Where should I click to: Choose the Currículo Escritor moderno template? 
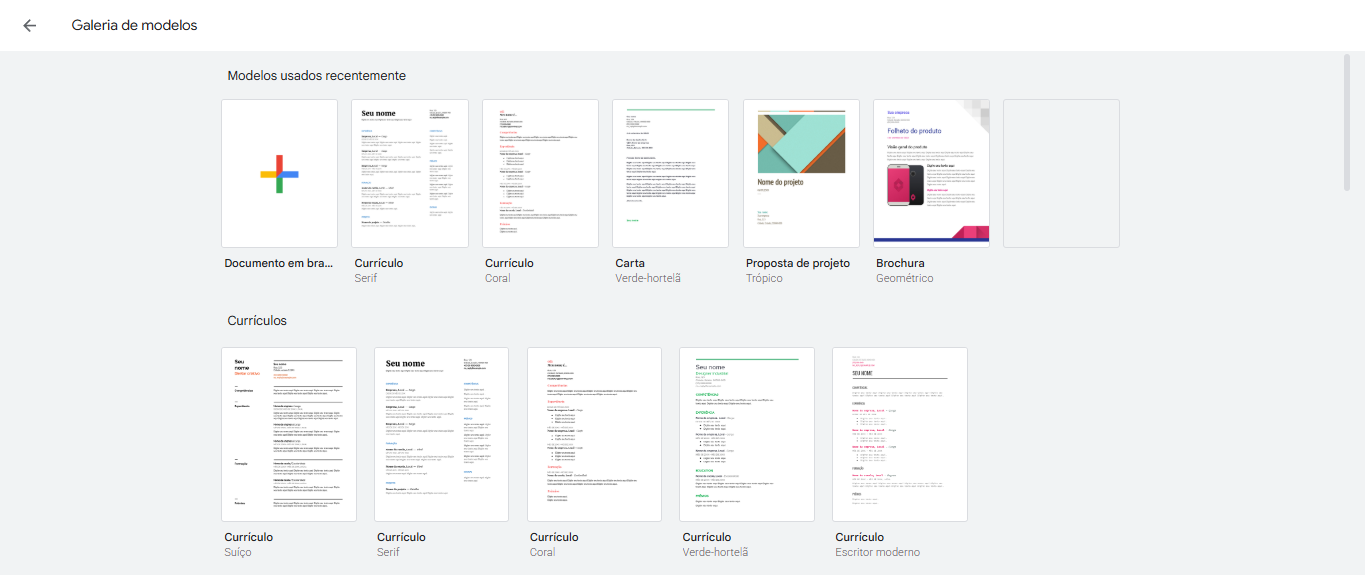tap(899, 434)
